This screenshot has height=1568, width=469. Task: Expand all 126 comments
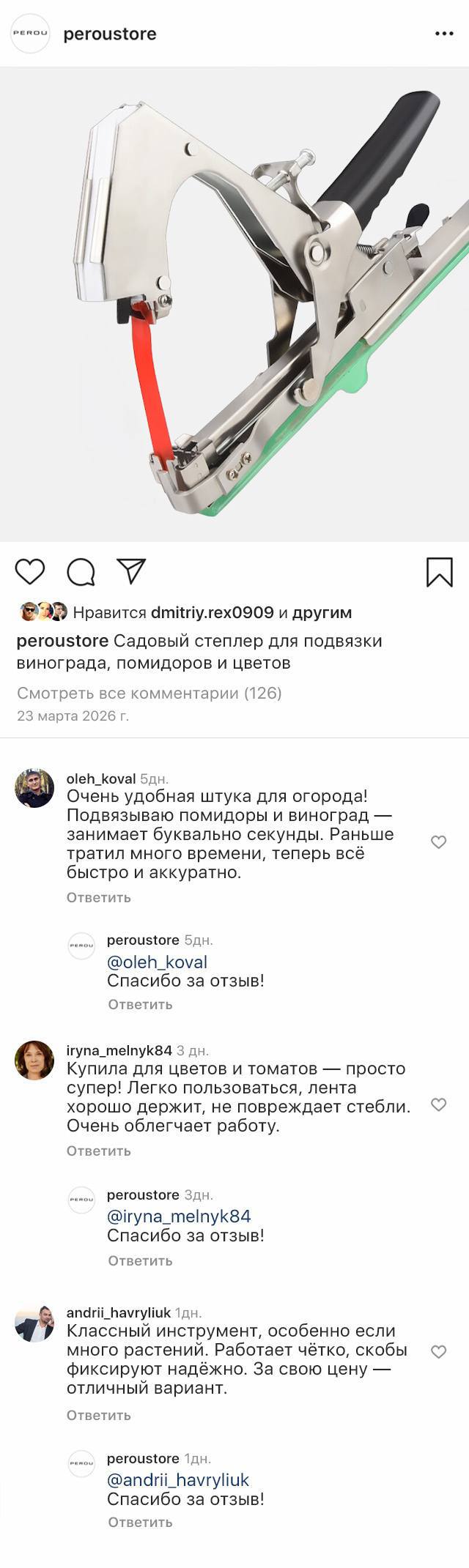pyautogui.click(x=149, y=693)
